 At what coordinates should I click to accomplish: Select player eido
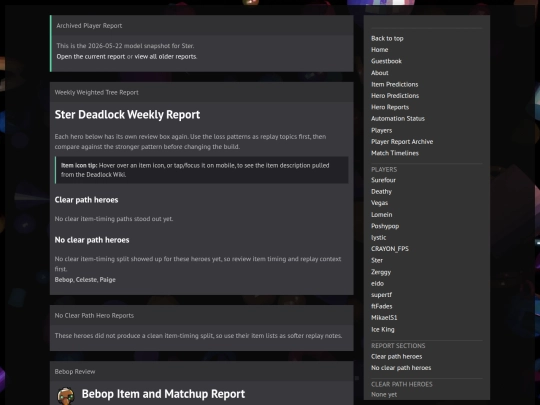pos(377,283)
